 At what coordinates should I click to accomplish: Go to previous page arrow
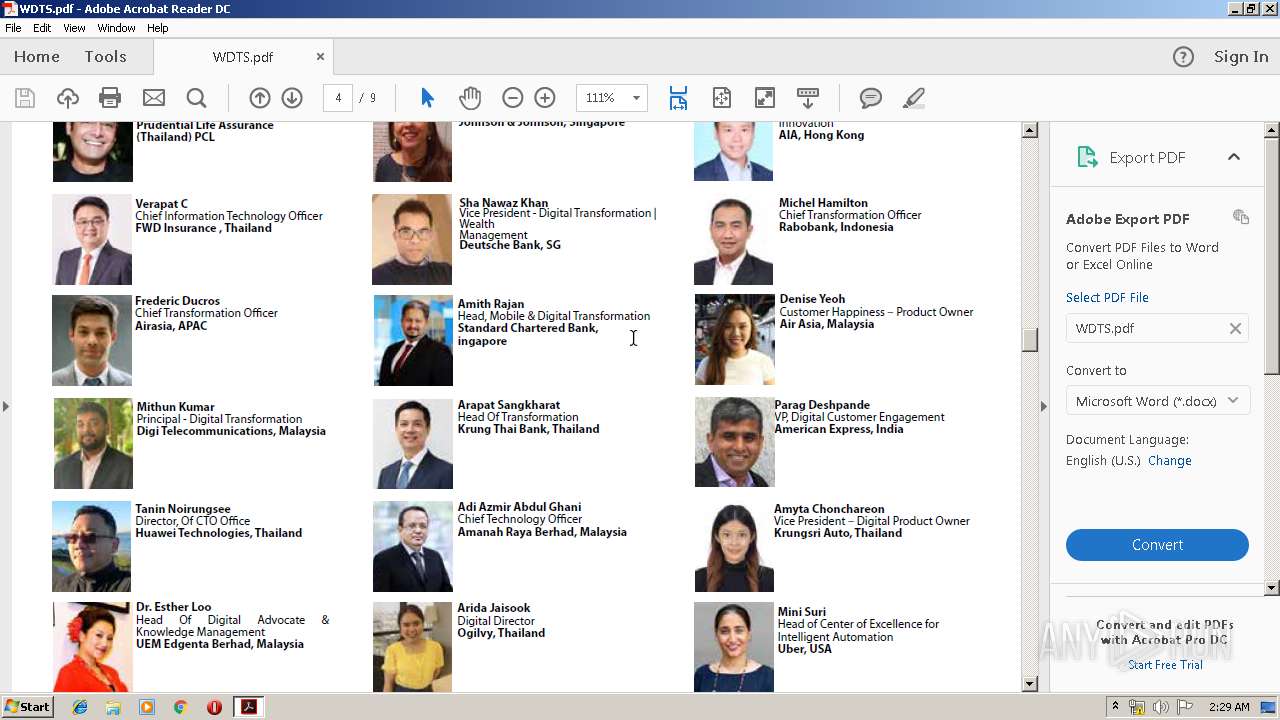tap(260, 98)
